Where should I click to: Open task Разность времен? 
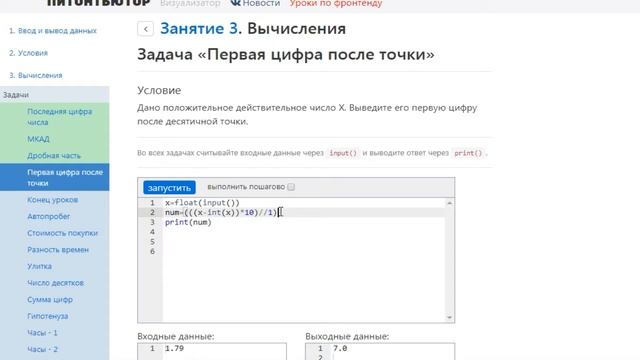click(58, 250)
